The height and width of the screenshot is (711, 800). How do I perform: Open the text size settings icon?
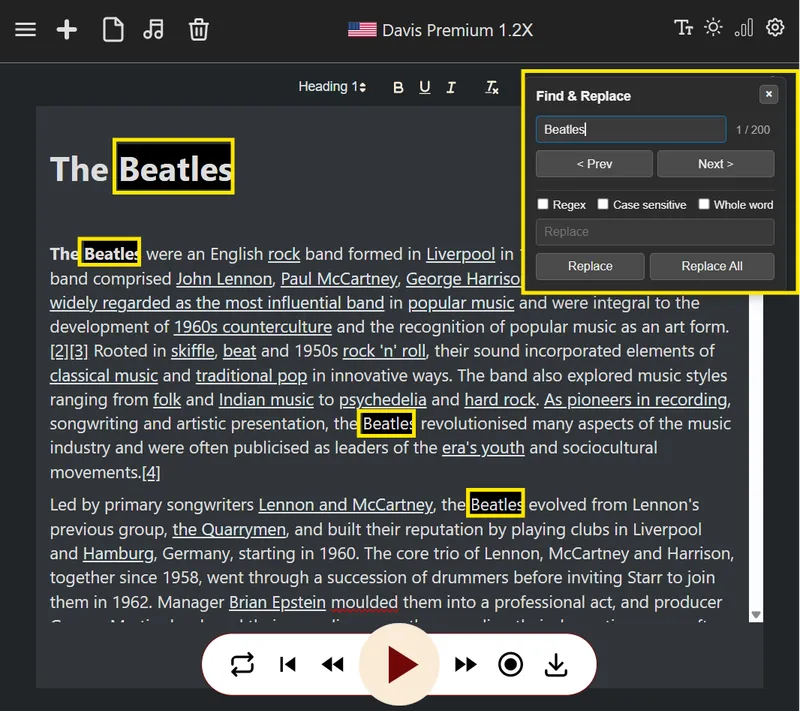tap(684, 28)
